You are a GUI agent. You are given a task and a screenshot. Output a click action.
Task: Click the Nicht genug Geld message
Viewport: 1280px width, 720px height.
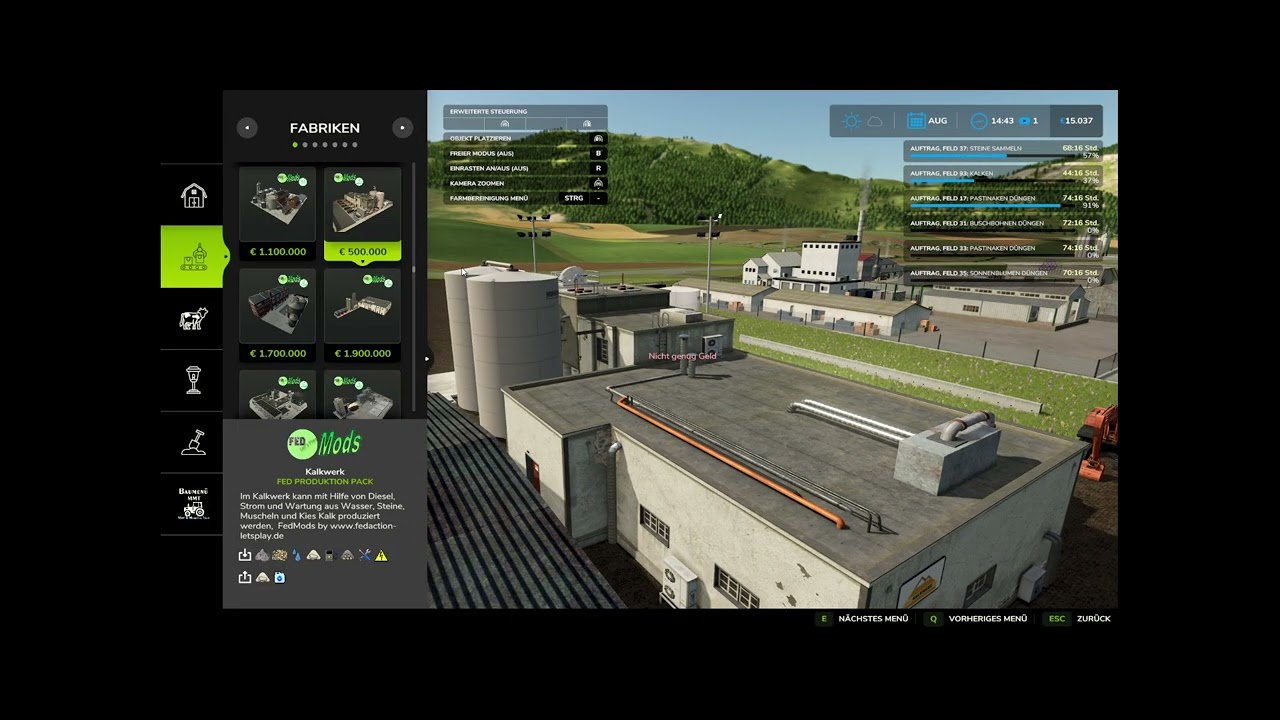point(682,356)
